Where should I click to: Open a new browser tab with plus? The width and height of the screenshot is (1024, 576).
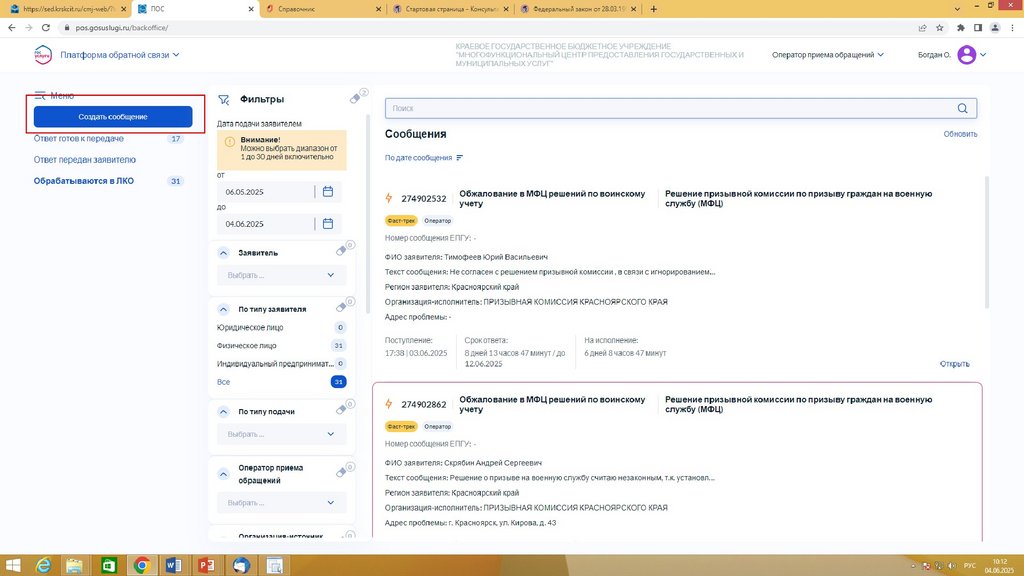[653, 8]
